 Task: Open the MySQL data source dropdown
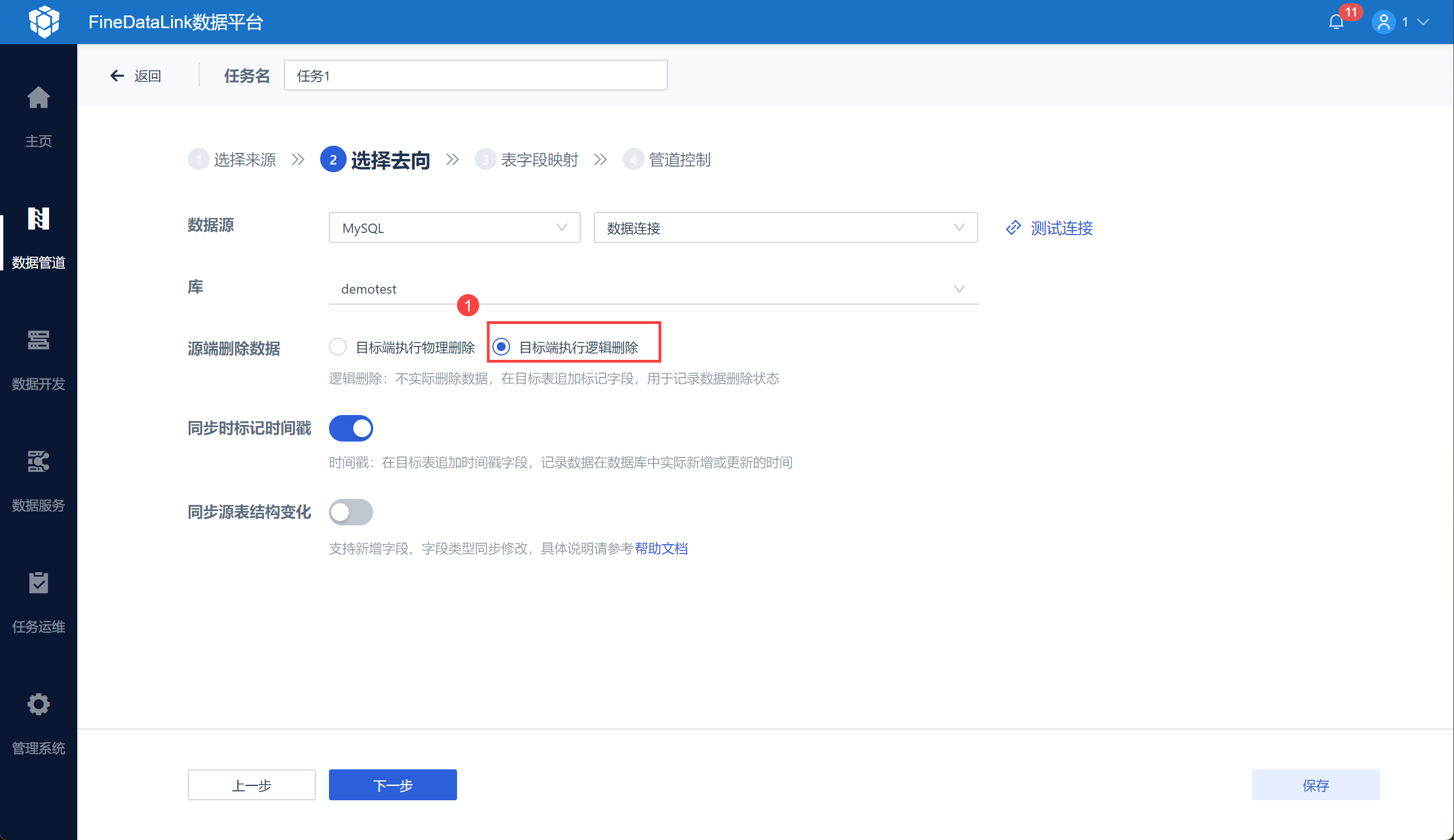[x=454, y=228]
